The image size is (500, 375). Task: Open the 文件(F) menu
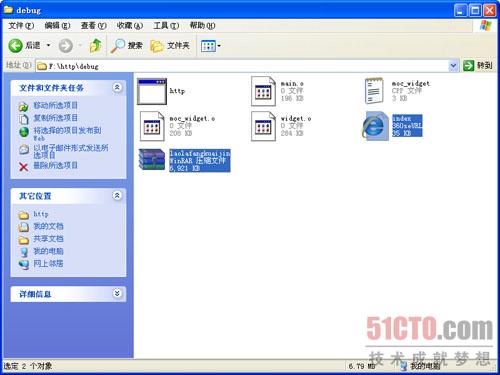[x=21, y=25]
